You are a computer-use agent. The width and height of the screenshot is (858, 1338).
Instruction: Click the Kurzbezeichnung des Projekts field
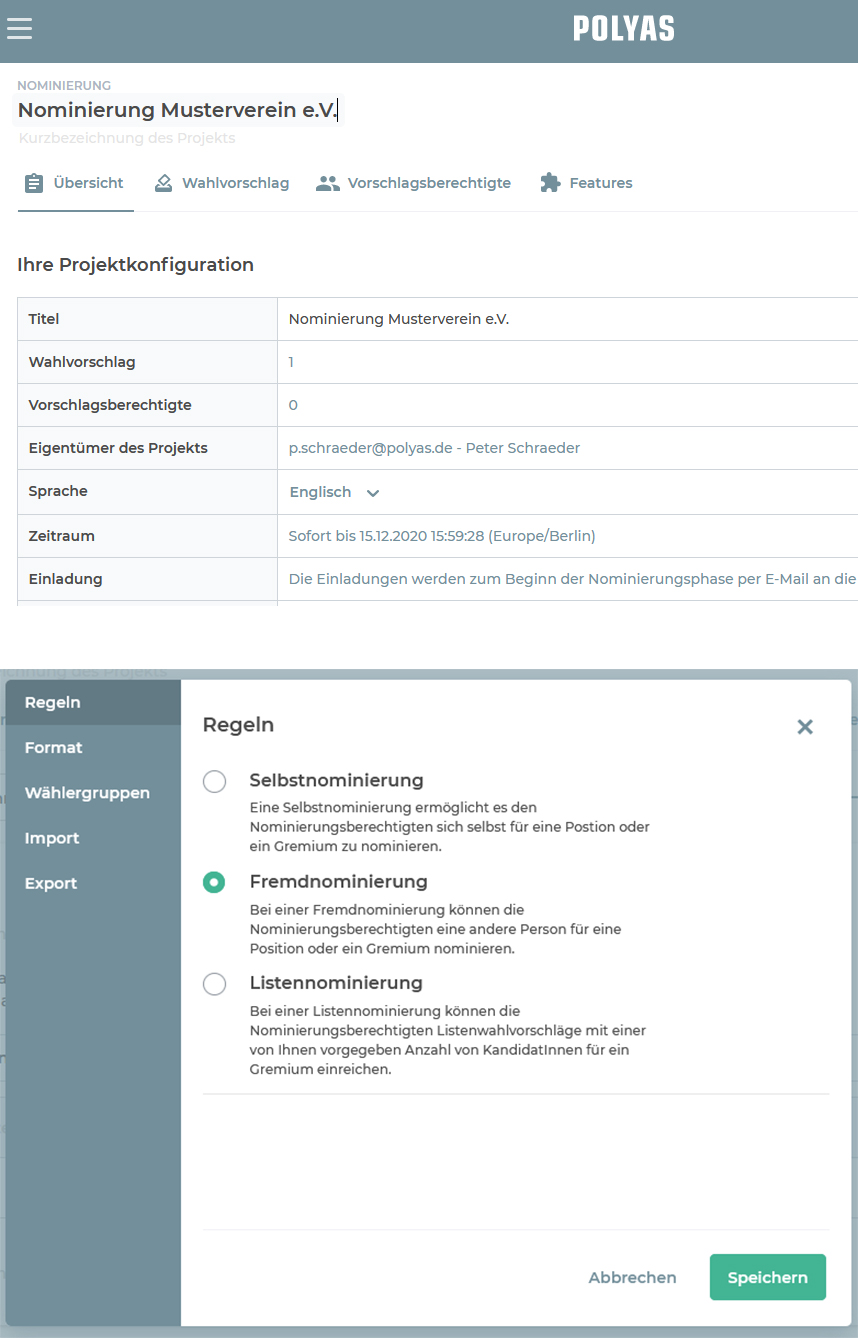tap(127, 138)
